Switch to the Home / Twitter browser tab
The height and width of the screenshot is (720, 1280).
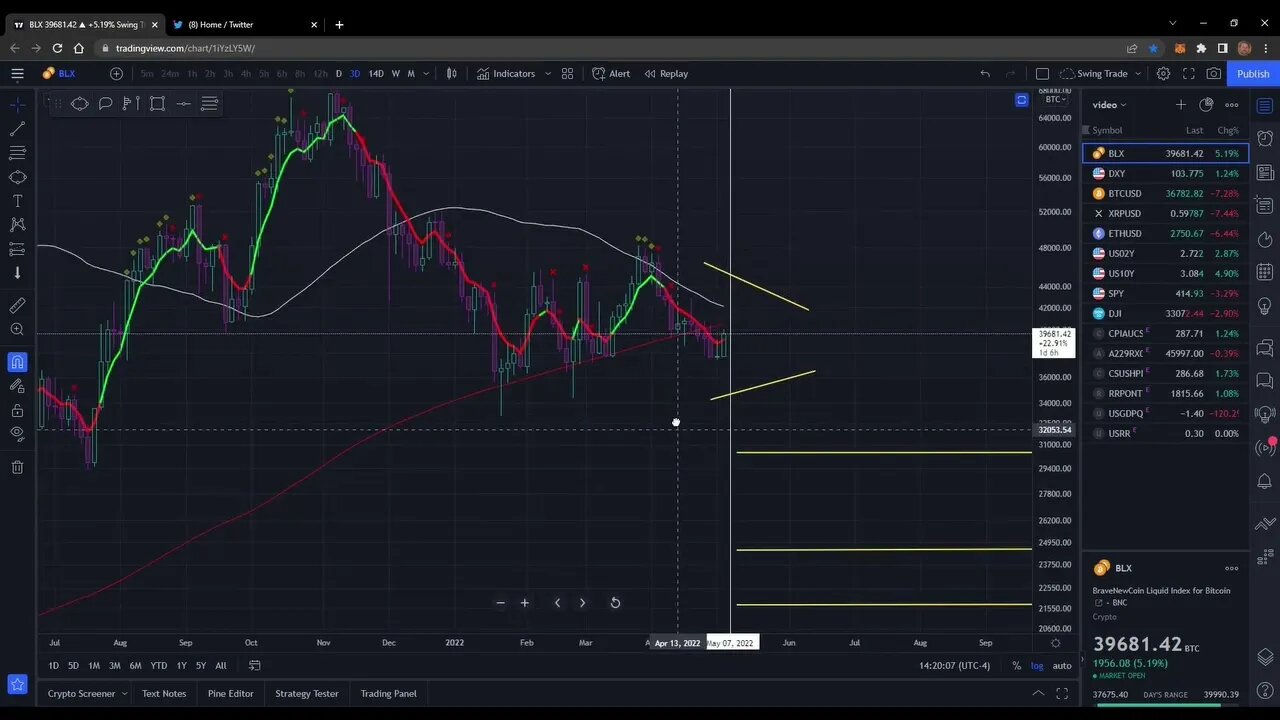coord(243,24)
